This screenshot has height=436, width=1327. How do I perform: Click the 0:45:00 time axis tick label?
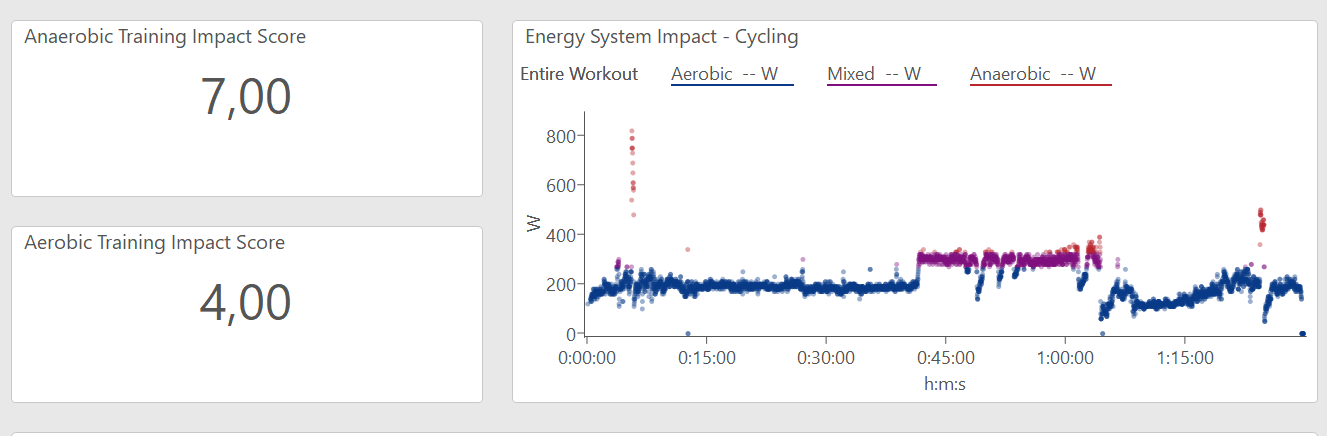946,357
